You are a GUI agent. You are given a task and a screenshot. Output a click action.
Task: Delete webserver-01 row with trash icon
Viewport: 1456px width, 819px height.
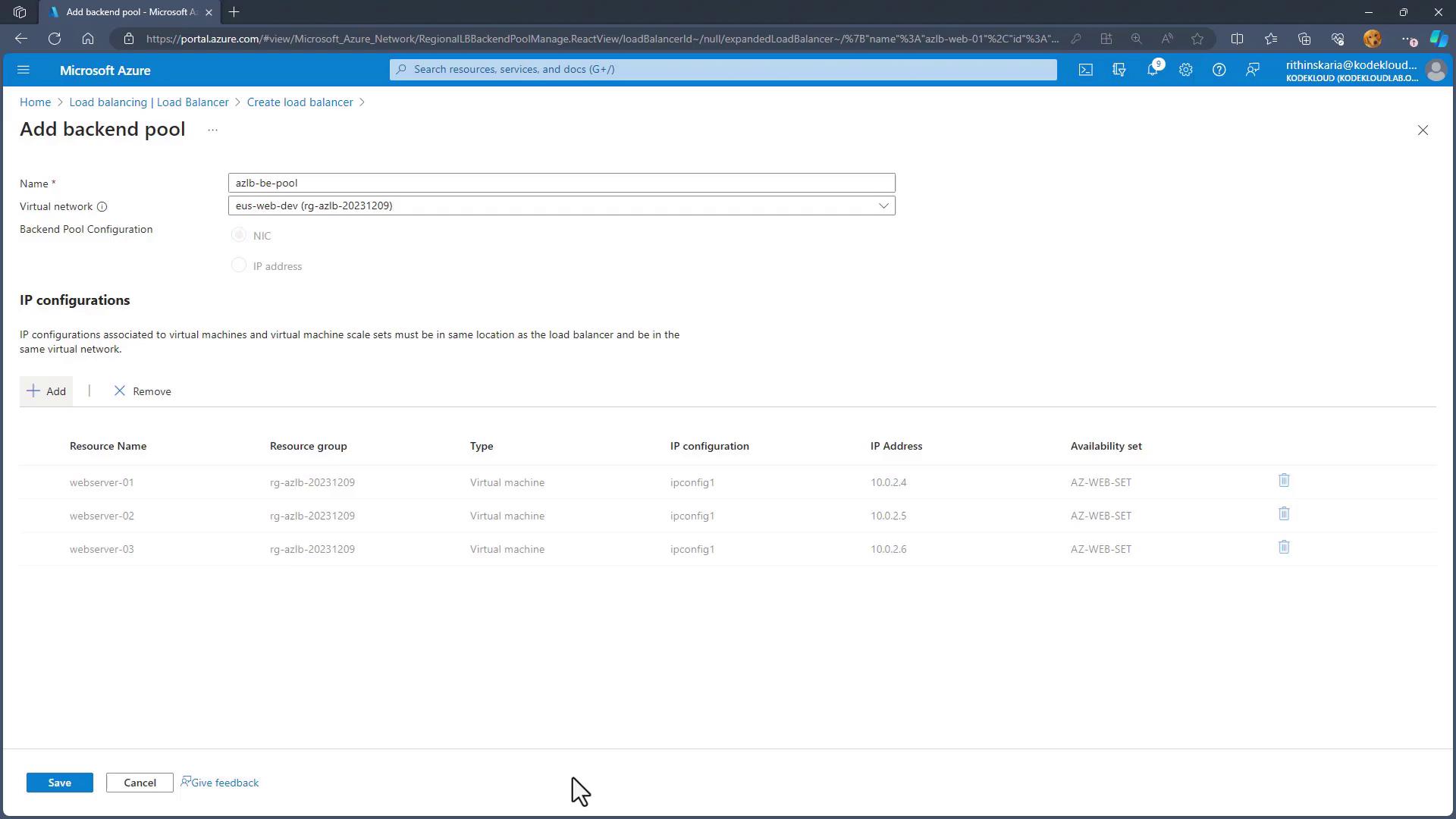coord(1284,481)
